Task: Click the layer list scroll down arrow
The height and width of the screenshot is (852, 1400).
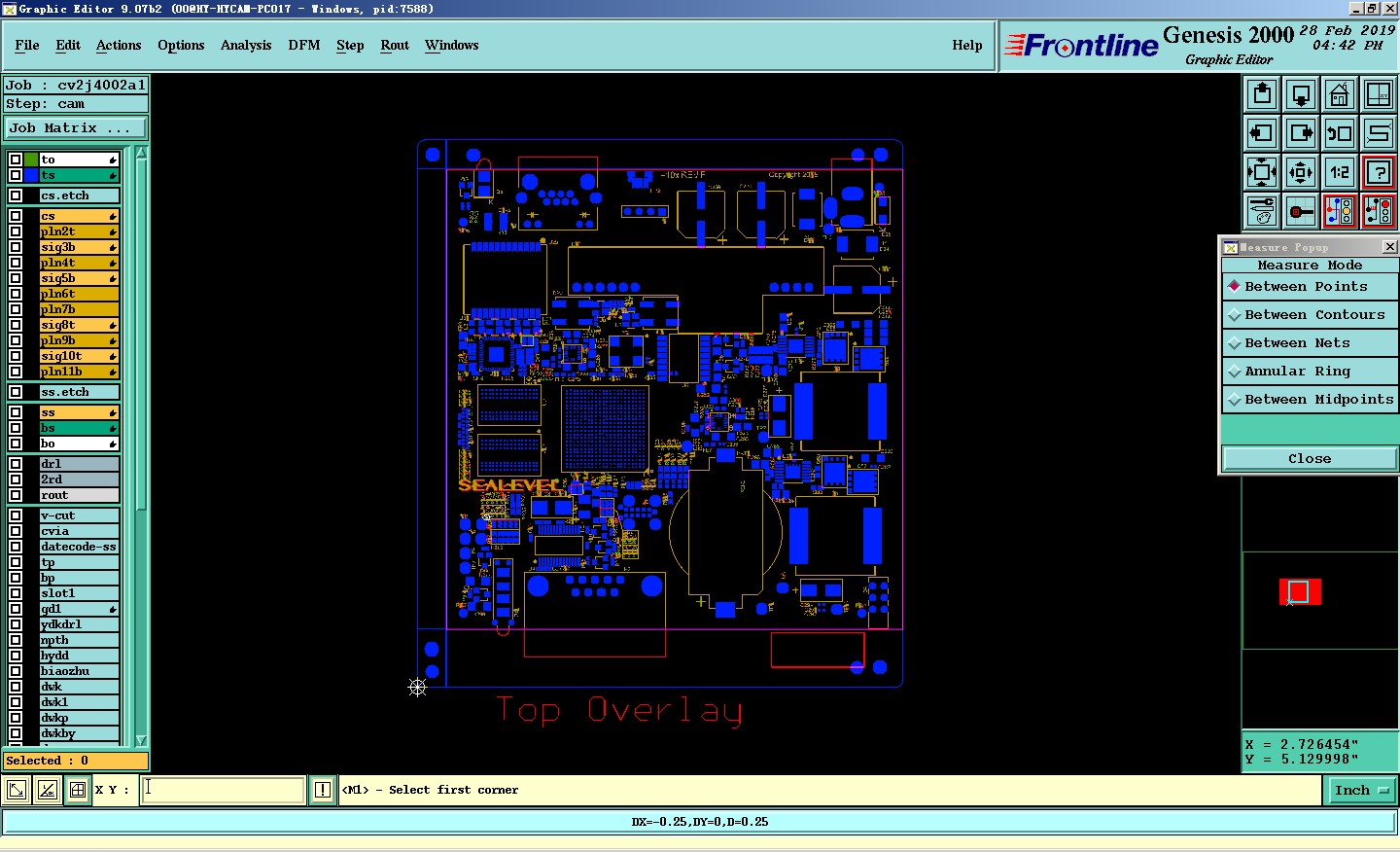Action: point(142,740)
